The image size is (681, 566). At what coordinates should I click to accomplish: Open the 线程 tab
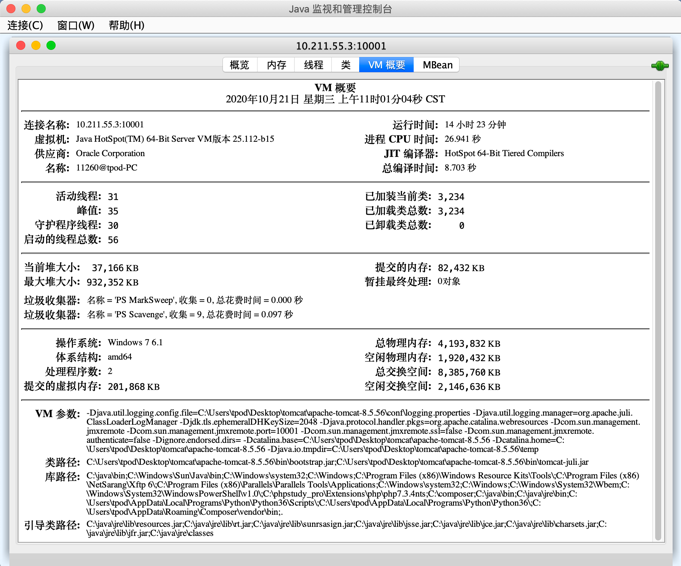click(x=314, y=65)
